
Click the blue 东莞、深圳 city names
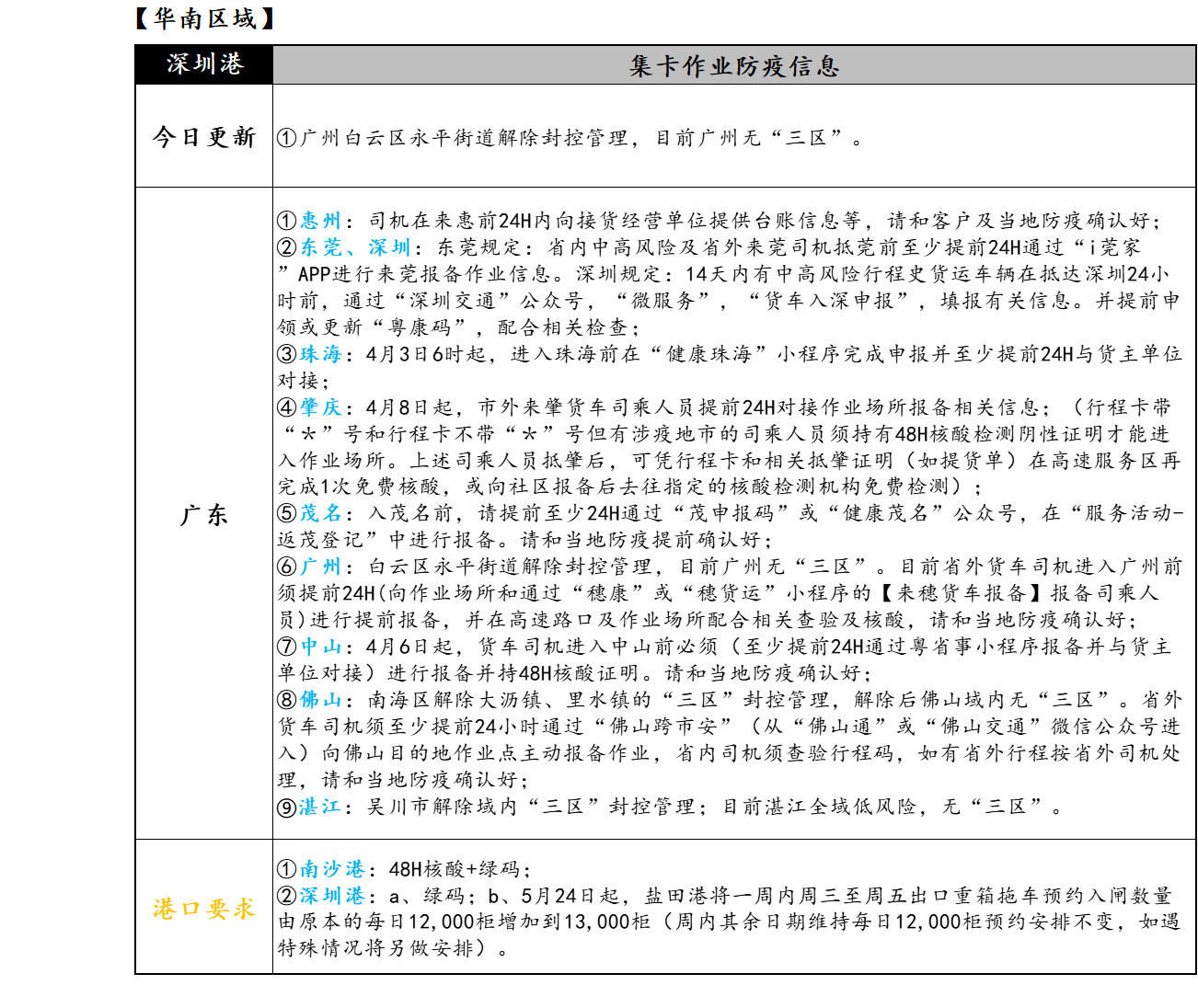pyautogui.click(x=355, y=247)
